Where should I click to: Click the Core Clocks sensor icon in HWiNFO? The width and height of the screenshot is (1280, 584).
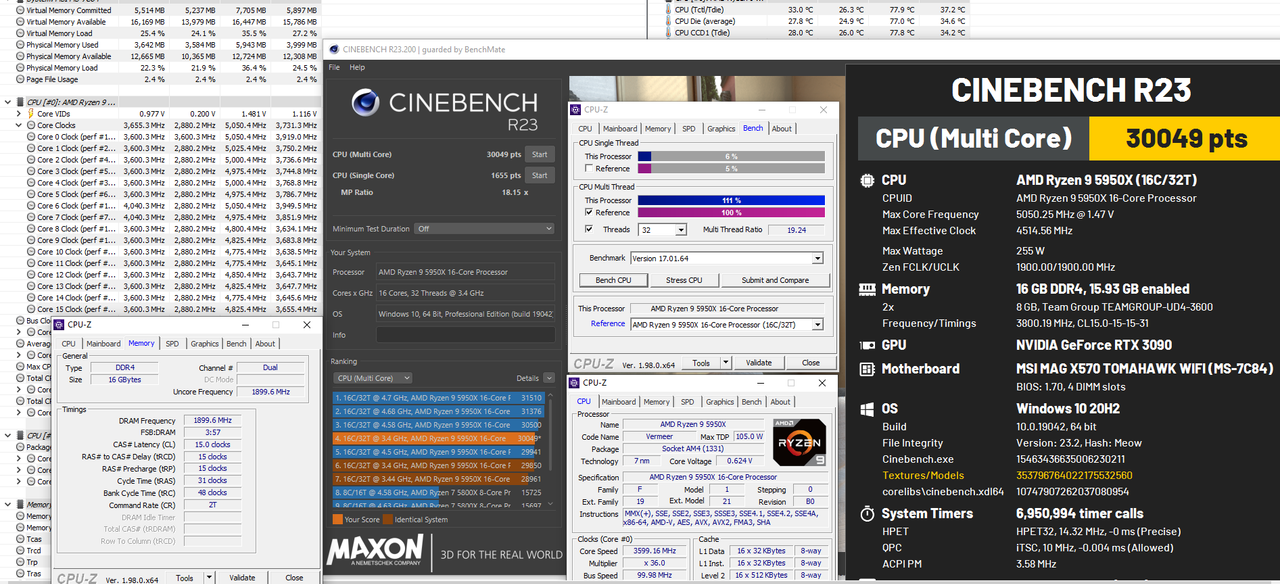(31, 125)
